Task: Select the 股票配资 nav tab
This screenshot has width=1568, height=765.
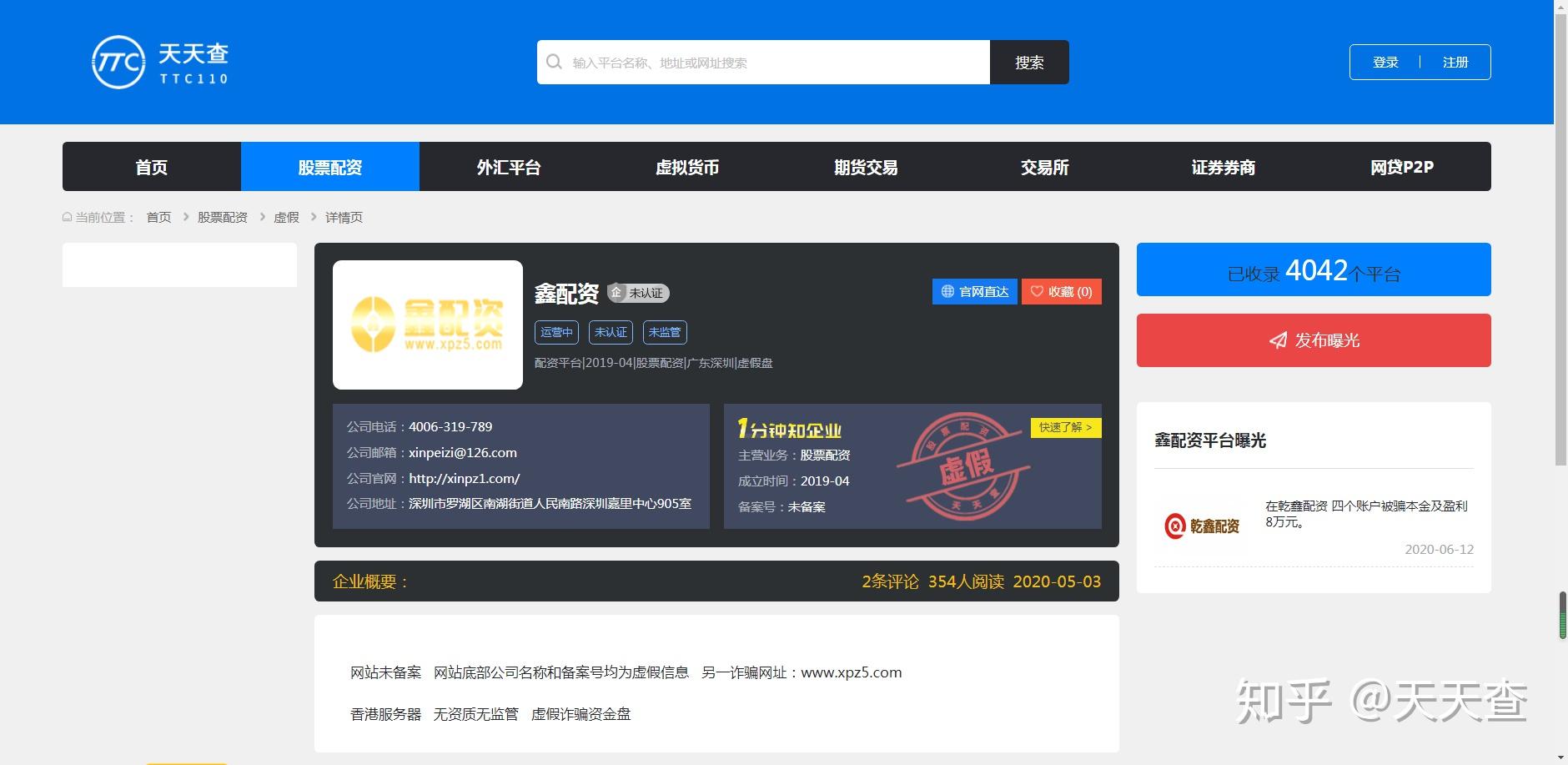Action: [330, 167]
